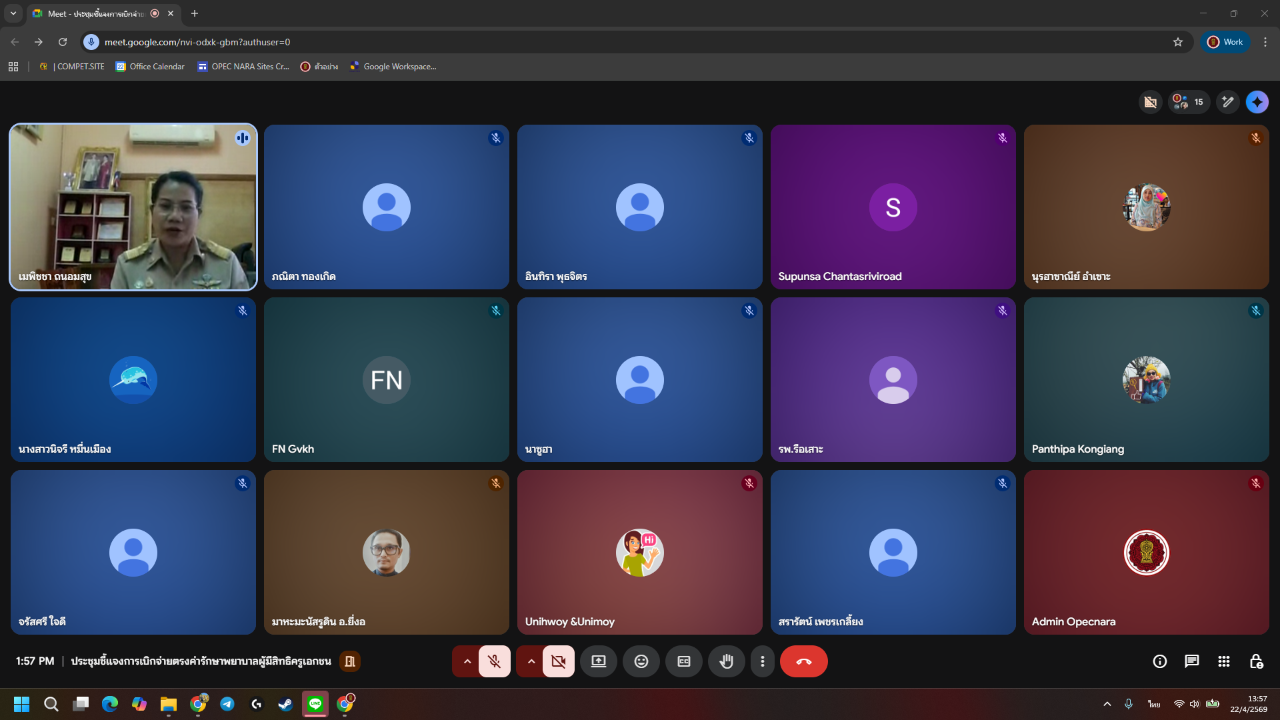Open the host controls lock icon
1280x720 pixels.
pyautogui.click(x=1256, y=661)
